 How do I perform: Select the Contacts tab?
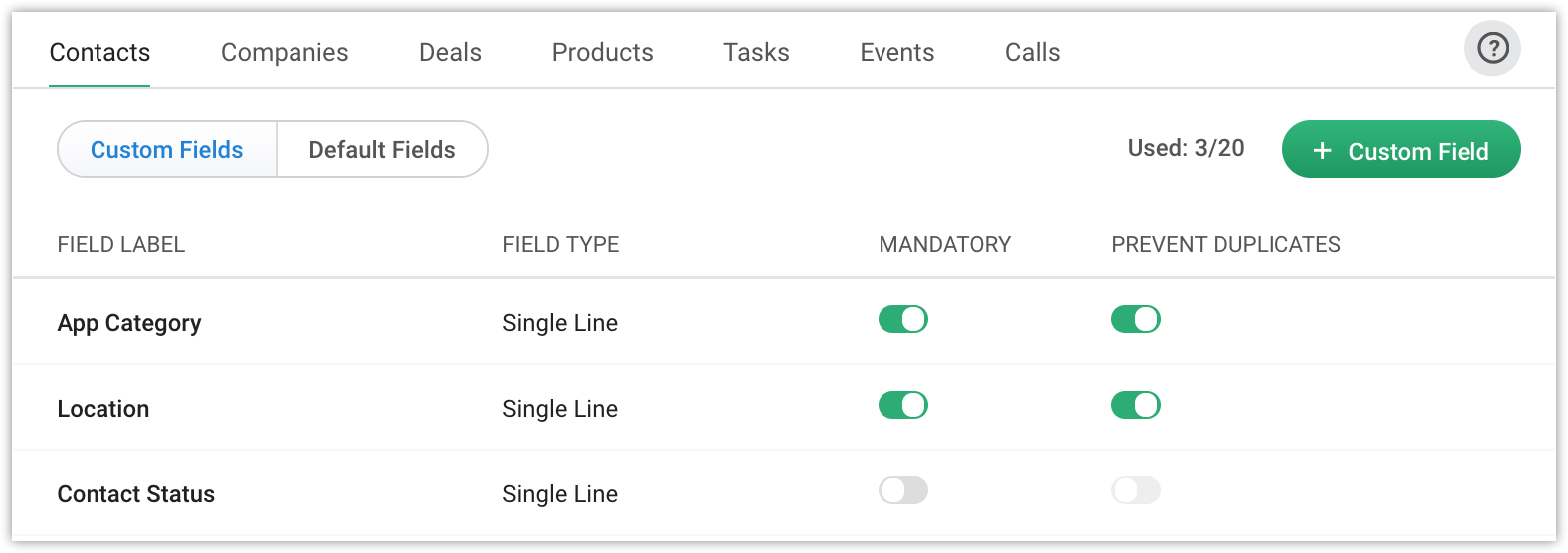[x=99, y=52]
